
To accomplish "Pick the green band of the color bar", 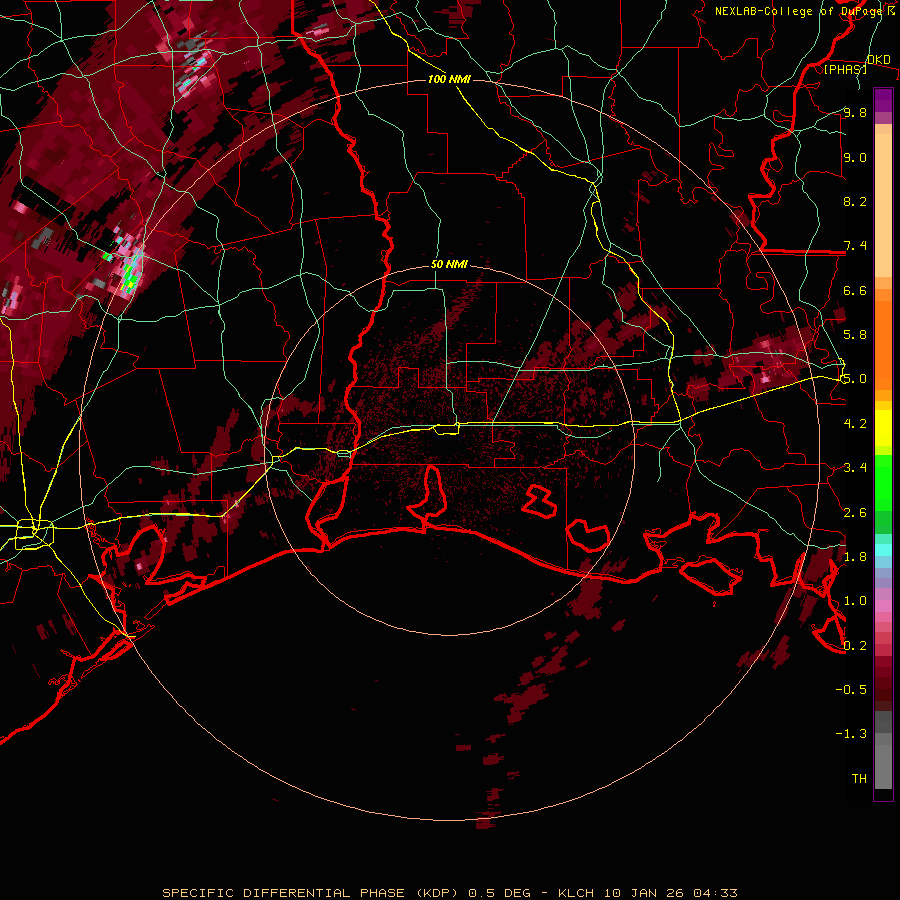I will coord(883,482).
